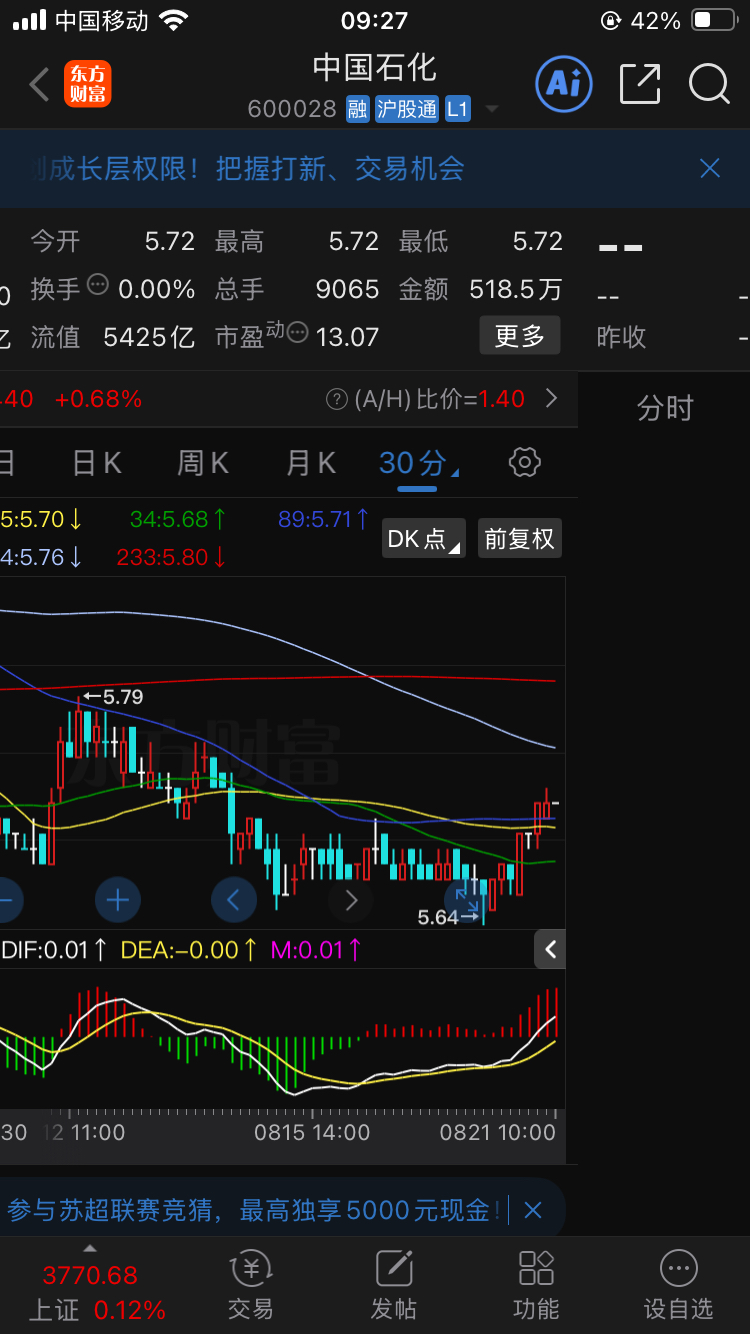Click the stock code 600028

pyautogui.click(x=292, y=109)
